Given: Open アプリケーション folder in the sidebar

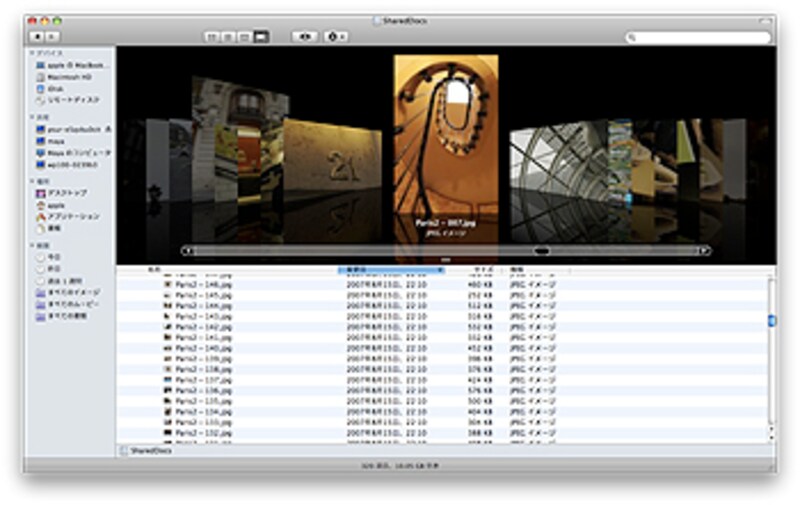Looking at the screenshot, I should click(x=74, y=216).
